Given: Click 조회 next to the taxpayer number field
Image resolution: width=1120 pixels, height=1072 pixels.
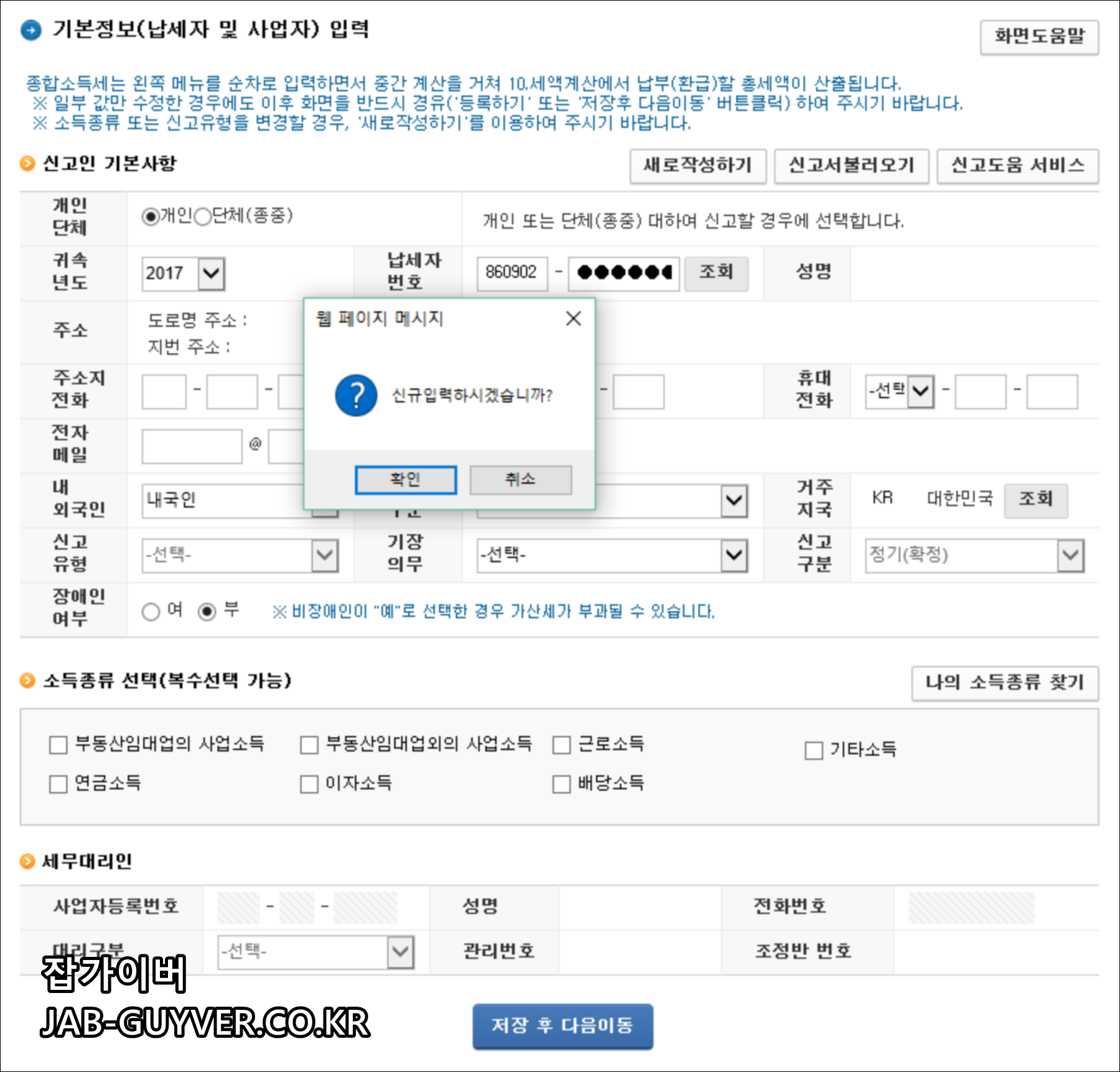Looking at the screenshot, I should (x=717, y=273).
